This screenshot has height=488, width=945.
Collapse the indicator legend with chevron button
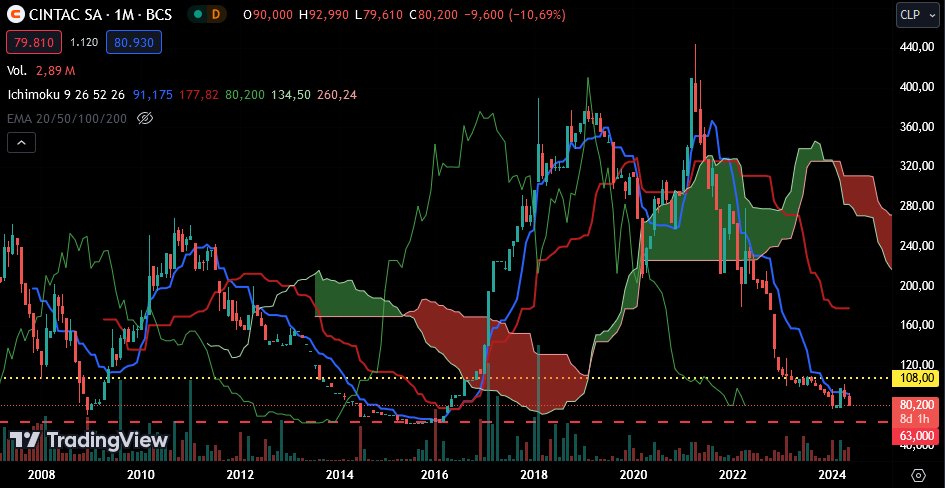[21, 143]
